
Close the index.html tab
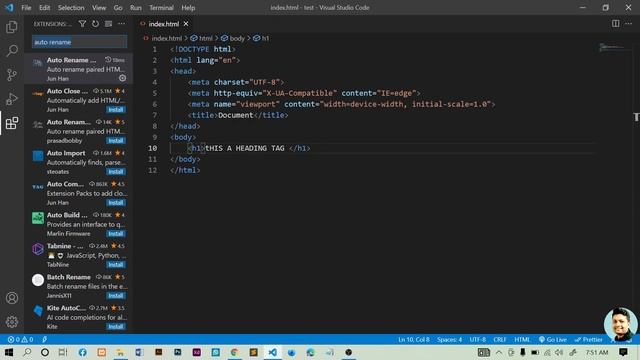[186, 24]
